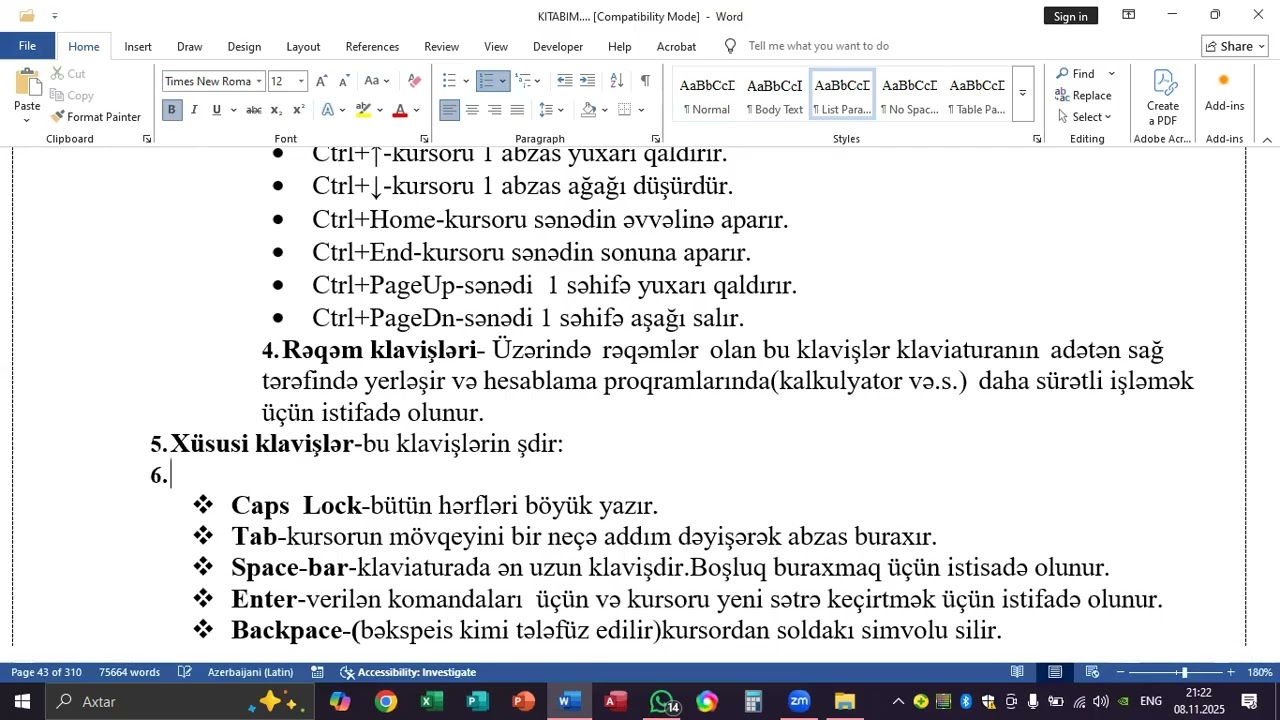Image resolution: width=1280 pixels, height=720 pixels.
Task: Apply bullet list icon
Action: point(449,81)
